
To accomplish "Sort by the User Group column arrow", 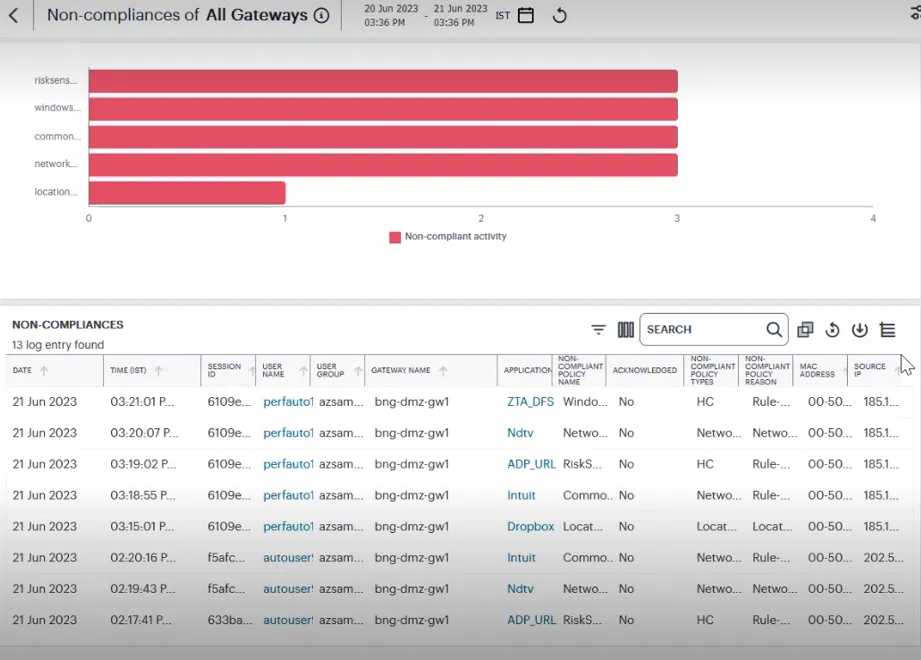I will point(358,371).
